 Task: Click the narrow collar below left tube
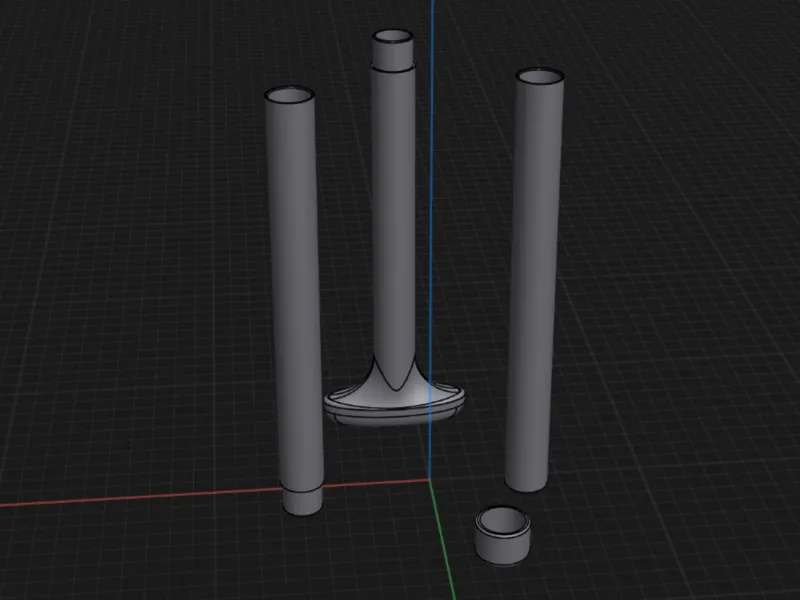point(303,500)
